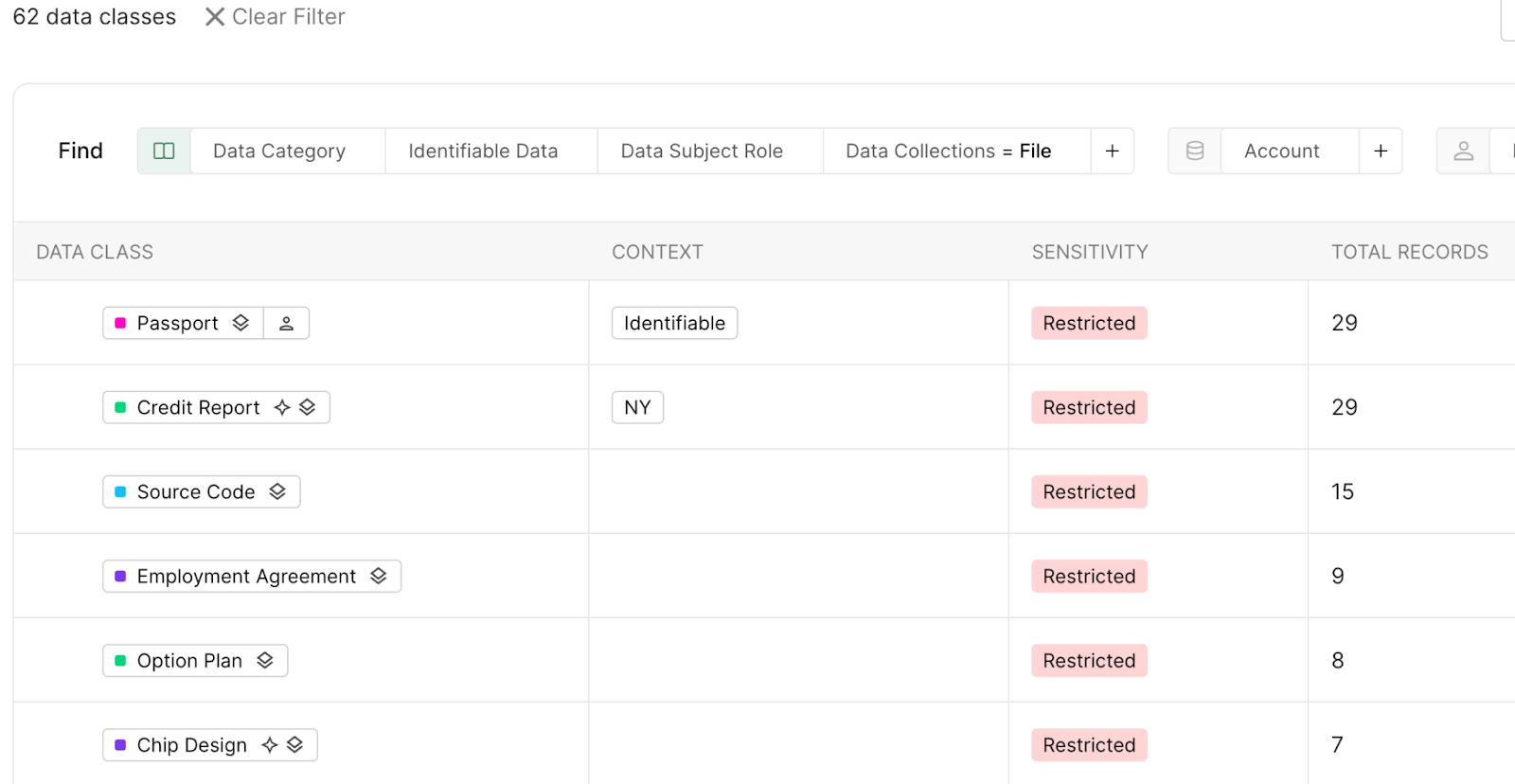The height and width of the screenshot is (784, 1515).
Task: Click the pink Passport color swatch
Action: coord(120,324)
